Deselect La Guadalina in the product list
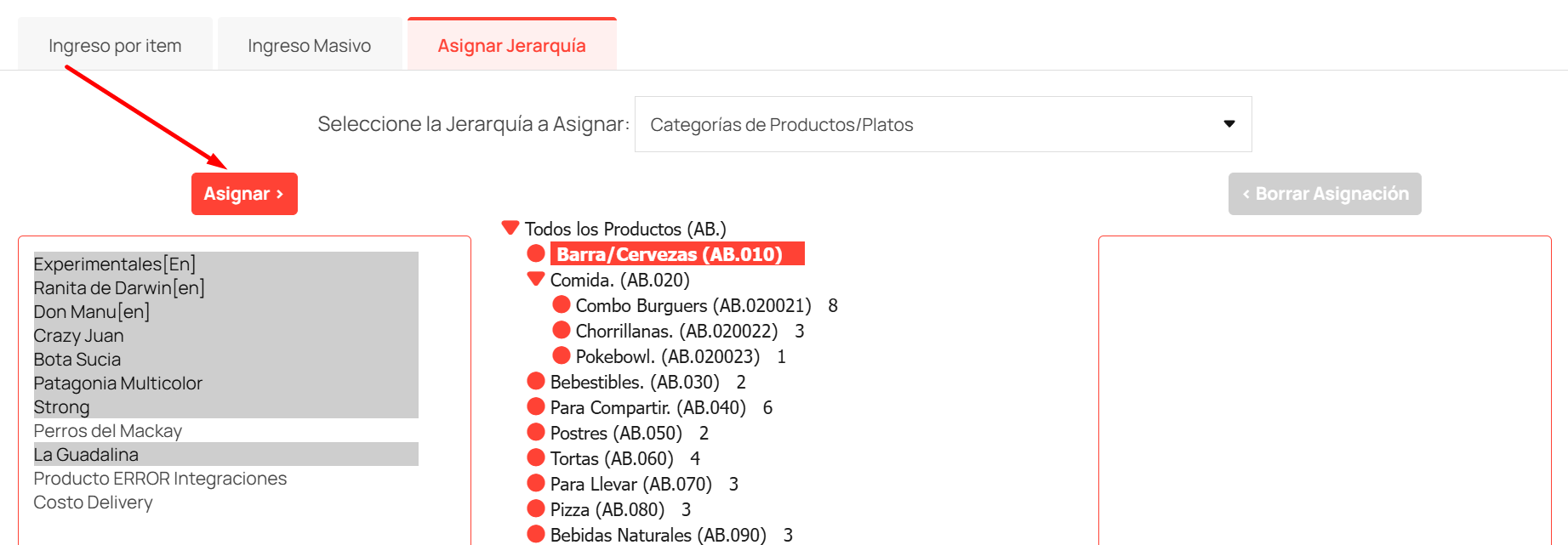 [86, 454]
